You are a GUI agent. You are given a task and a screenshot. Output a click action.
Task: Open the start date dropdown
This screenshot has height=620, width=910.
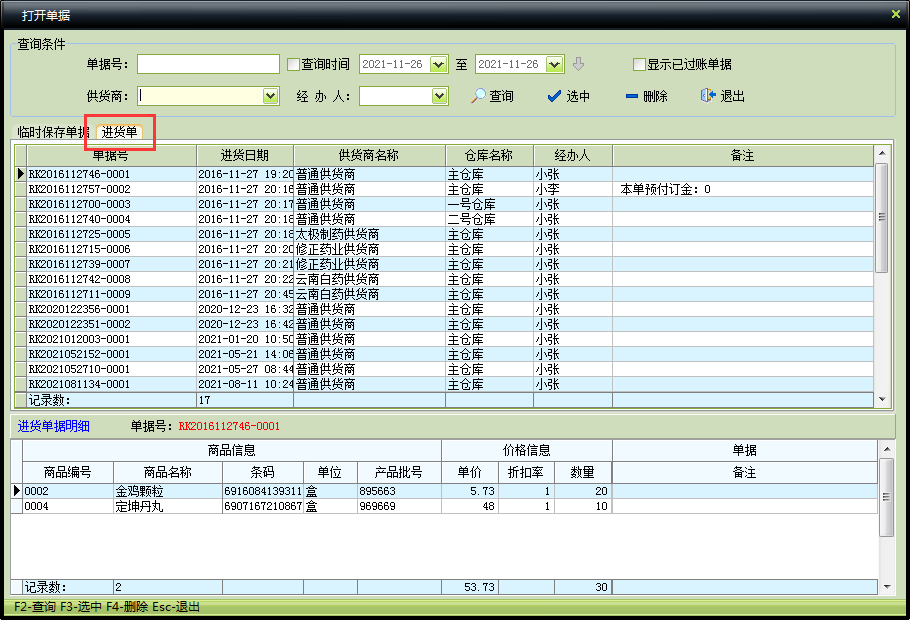point(438,64)
